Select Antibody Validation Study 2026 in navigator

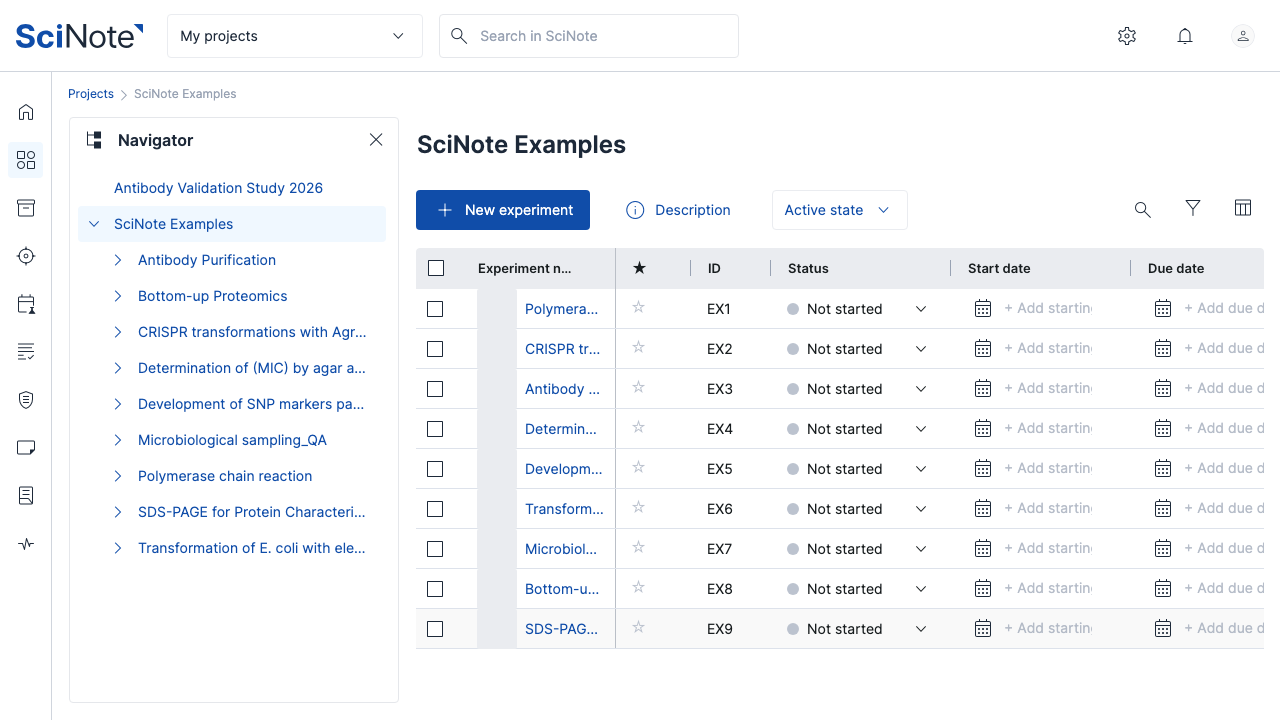[218, 188]
